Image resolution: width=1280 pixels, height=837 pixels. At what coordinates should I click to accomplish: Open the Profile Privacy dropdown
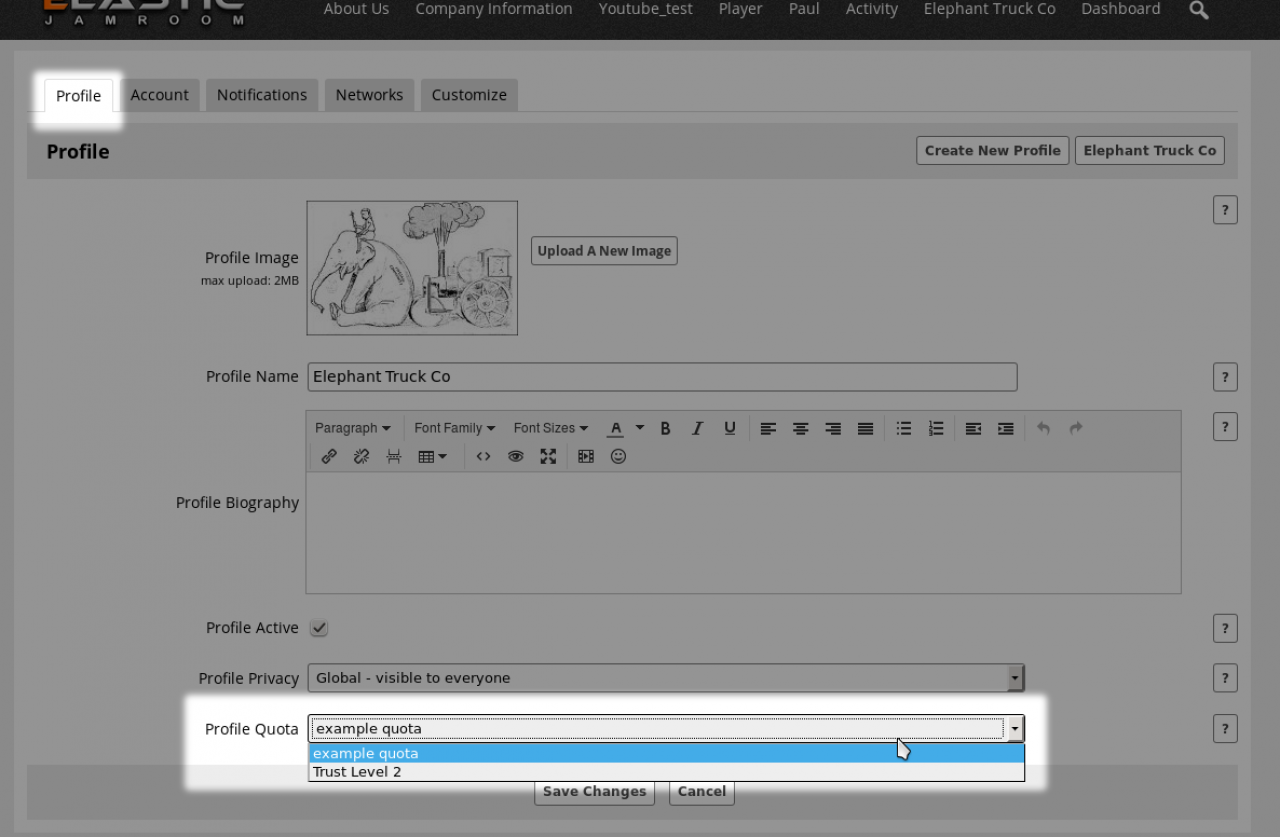tap(665, 678)
